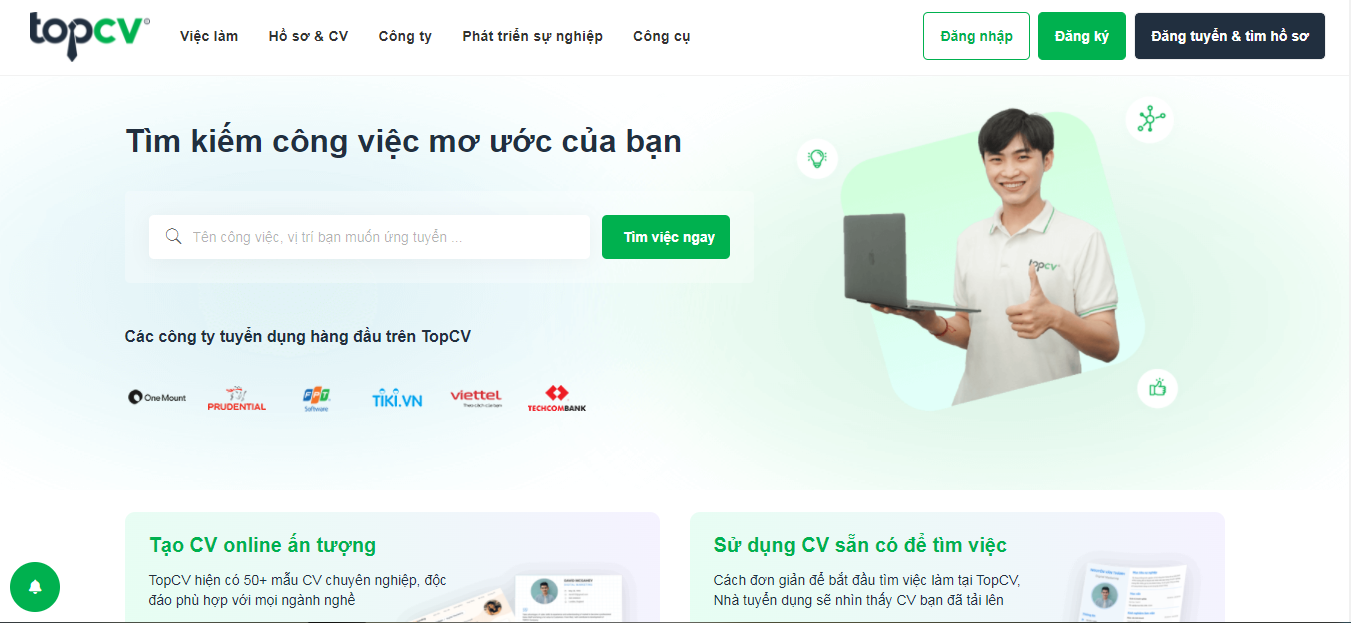Expand the Phát triển sự nghiệp menu
Viewport: 1351px width, 623px height.
(532, 36)
